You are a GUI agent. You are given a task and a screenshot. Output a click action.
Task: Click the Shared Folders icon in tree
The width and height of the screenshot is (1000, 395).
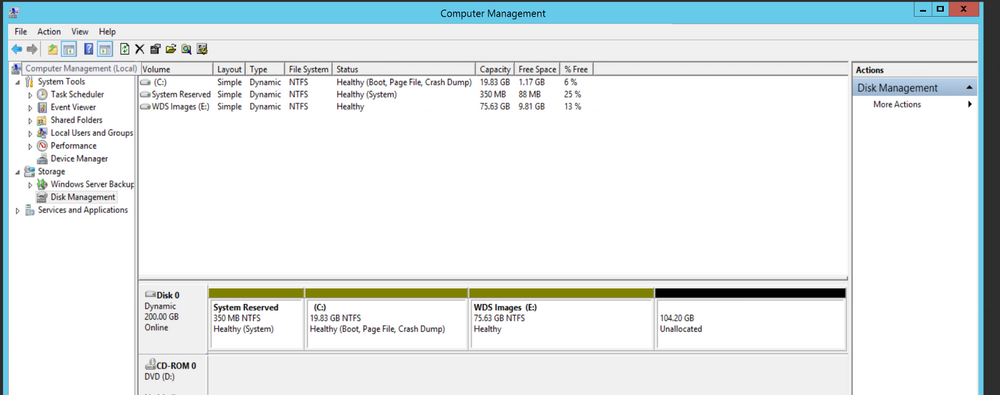42,120
